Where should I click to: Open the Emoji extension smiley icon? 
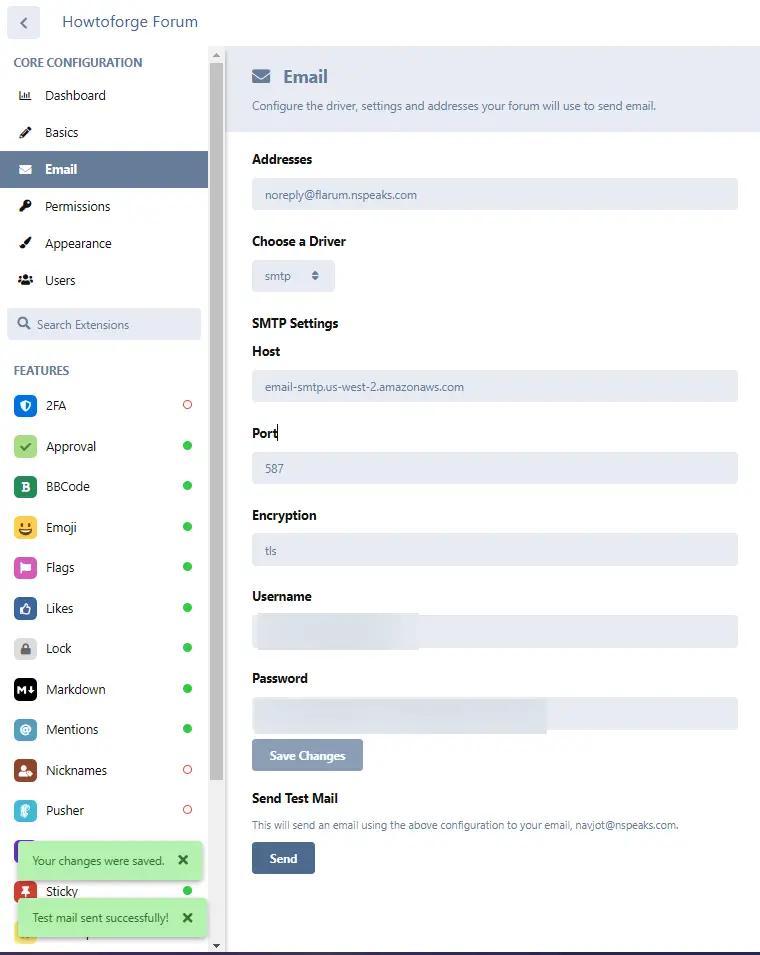[x=26, y=527]
